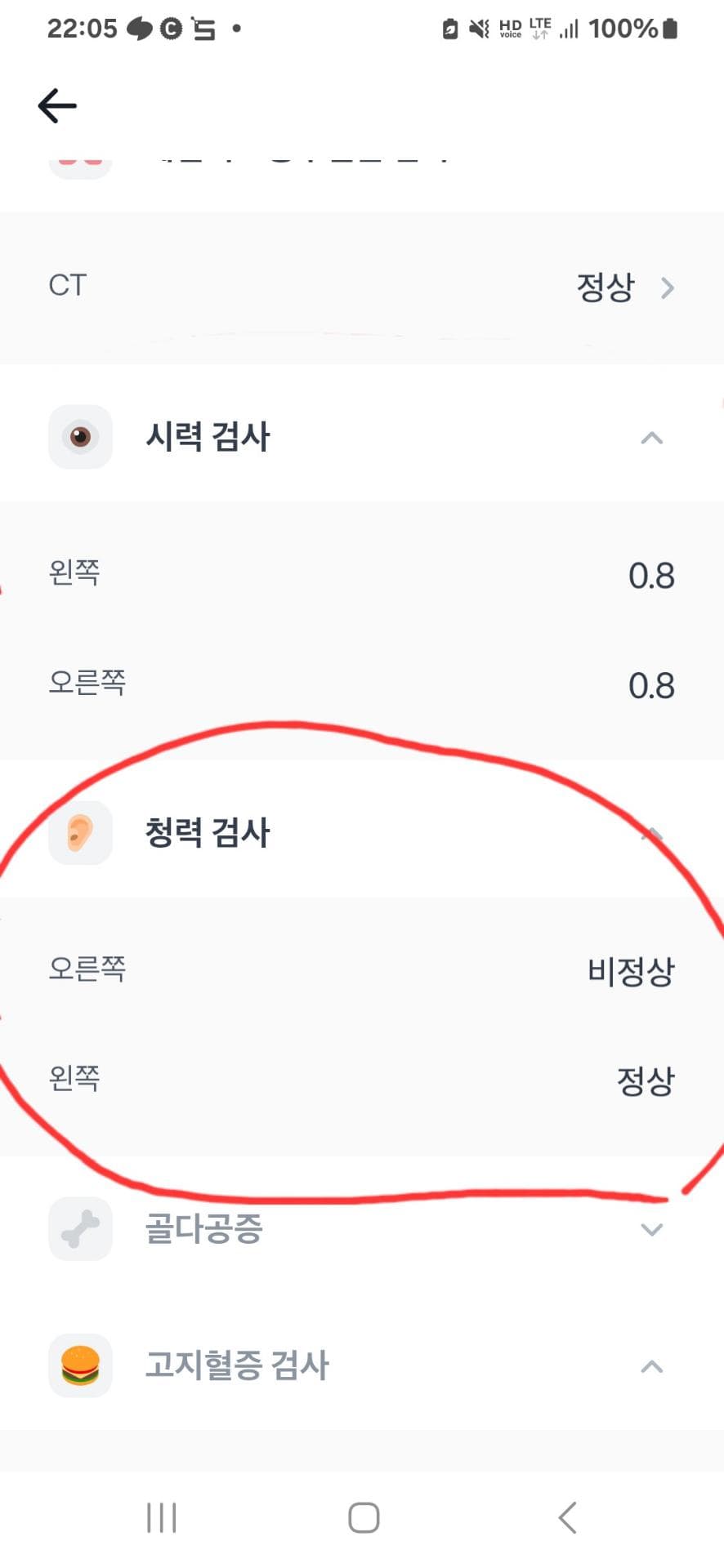Tap the bone icon for osteoporosis
This screenshot has width=724, height=1568.
coord(80,1228)
